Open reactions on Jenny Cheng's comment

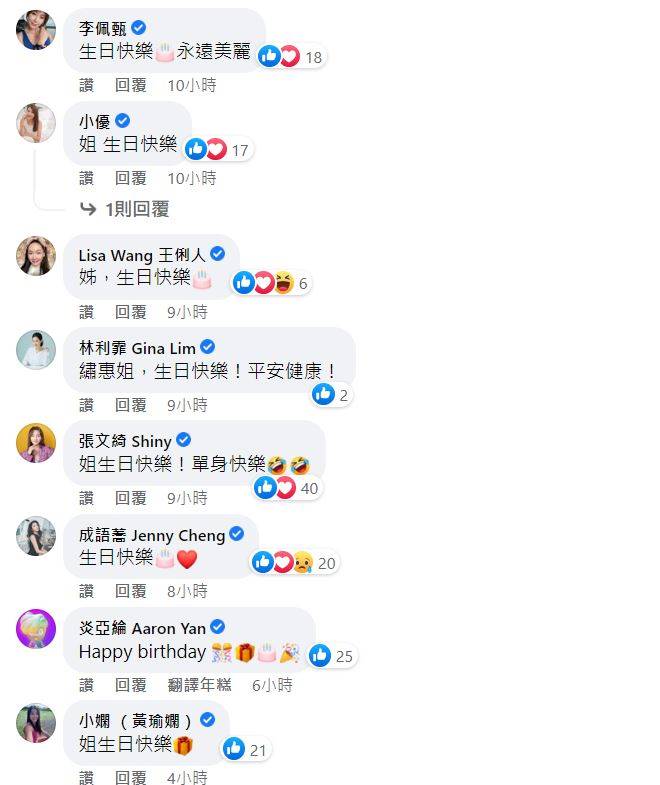294,563
